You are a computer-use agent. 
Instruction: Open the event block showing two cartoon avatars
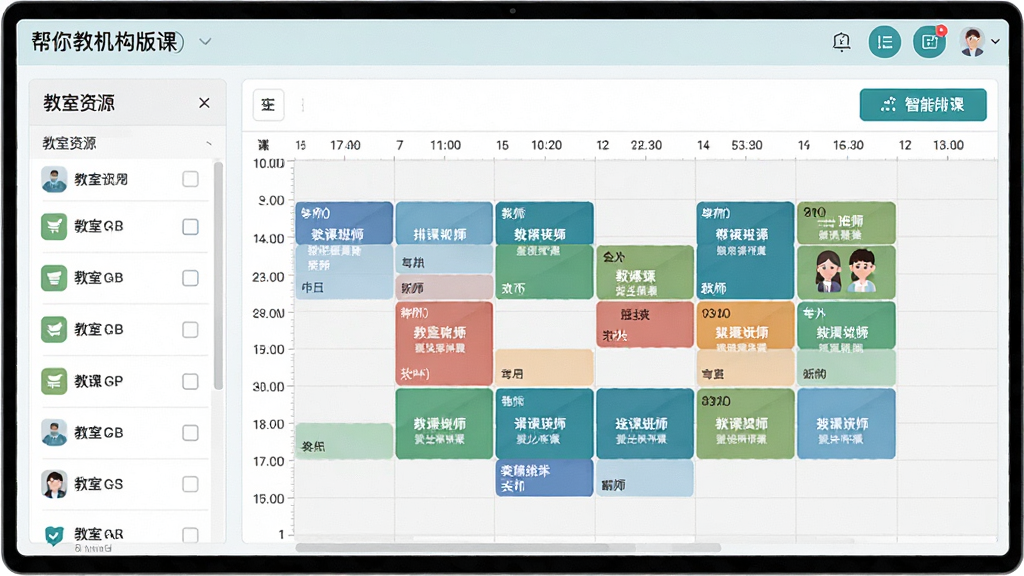[x=846, y=272]
